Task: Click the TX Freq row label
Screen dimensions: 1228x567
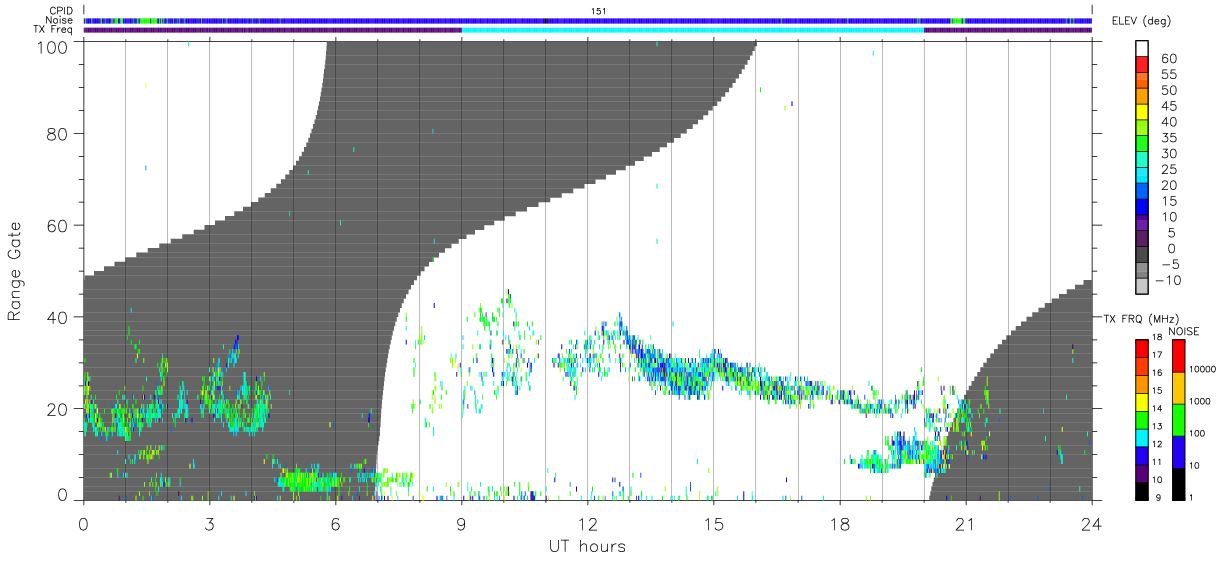Action: [x=53, y=29]
